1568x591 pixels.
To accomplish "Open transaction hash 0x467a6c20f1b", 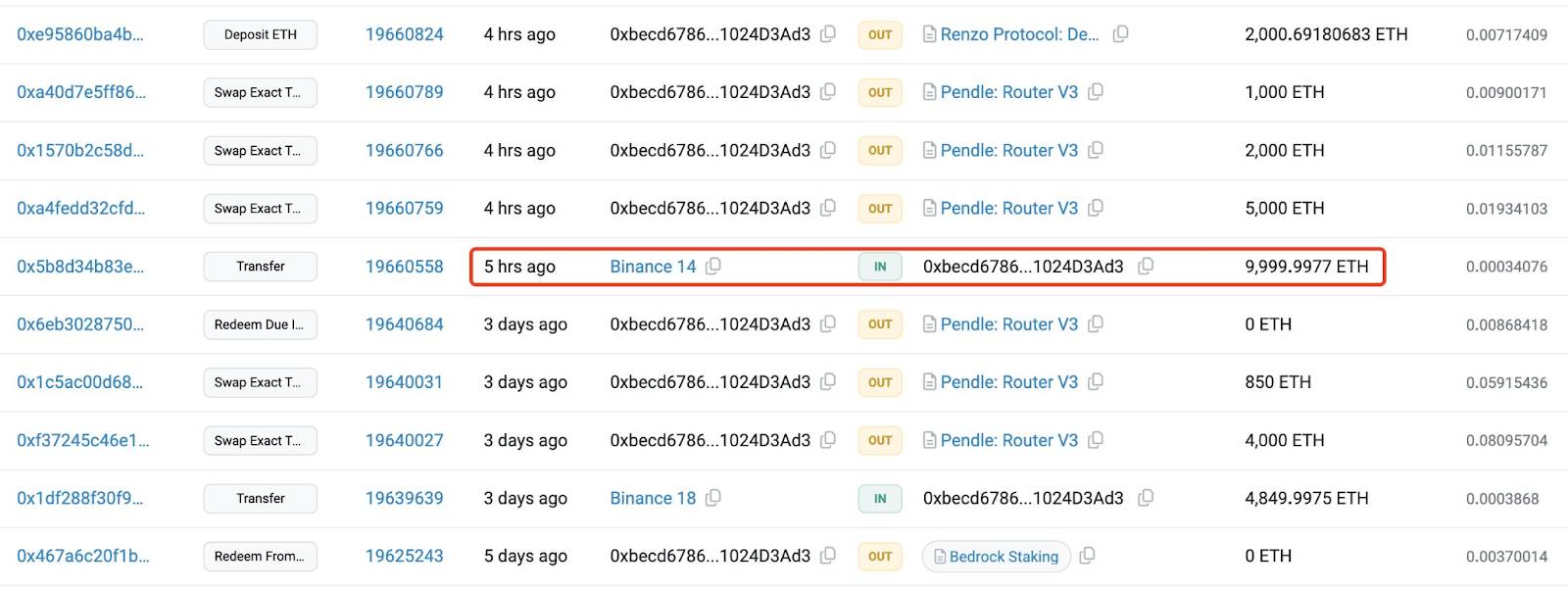I will click(83, 556).
